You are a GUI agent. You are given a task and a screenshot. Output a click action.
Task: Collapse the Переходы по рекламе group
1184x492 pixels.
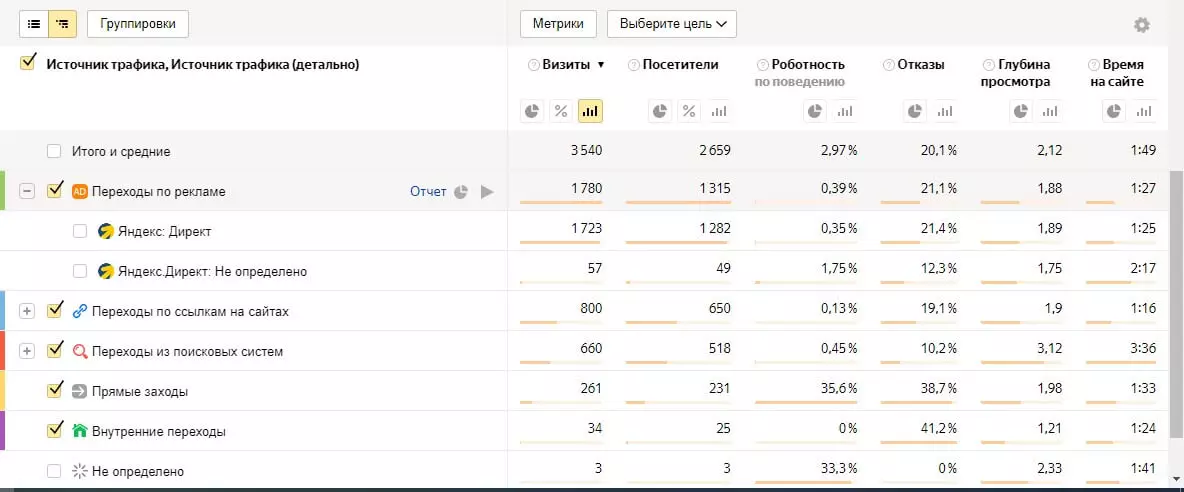click(x=27, y=191)
